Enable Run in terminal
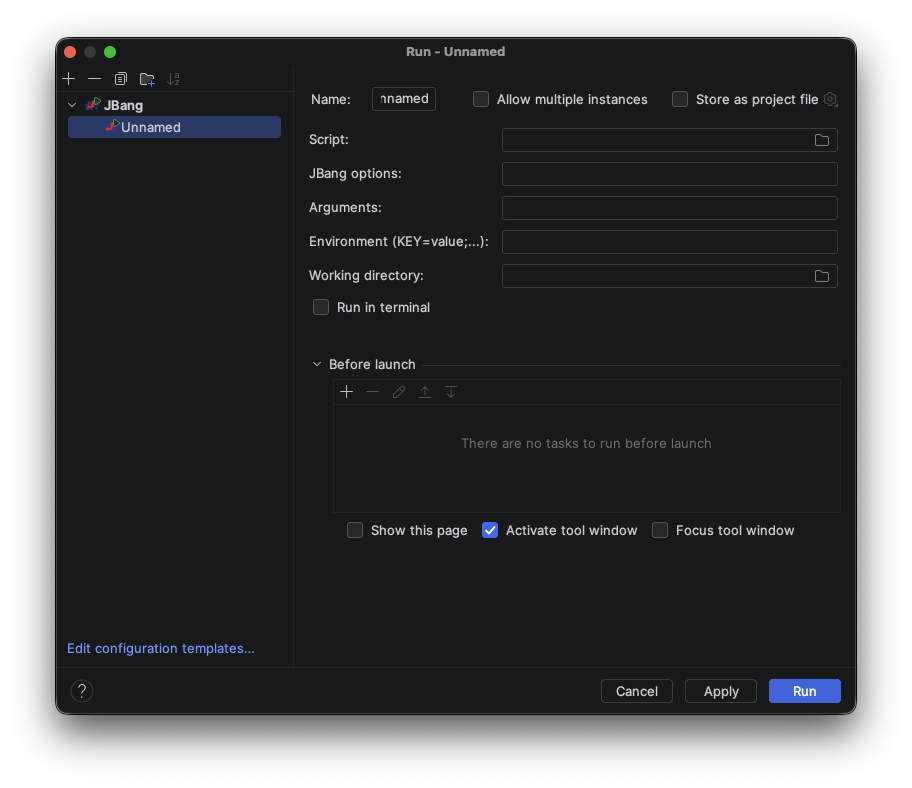The height and width of the screenshot is (788, 912). 321,307
